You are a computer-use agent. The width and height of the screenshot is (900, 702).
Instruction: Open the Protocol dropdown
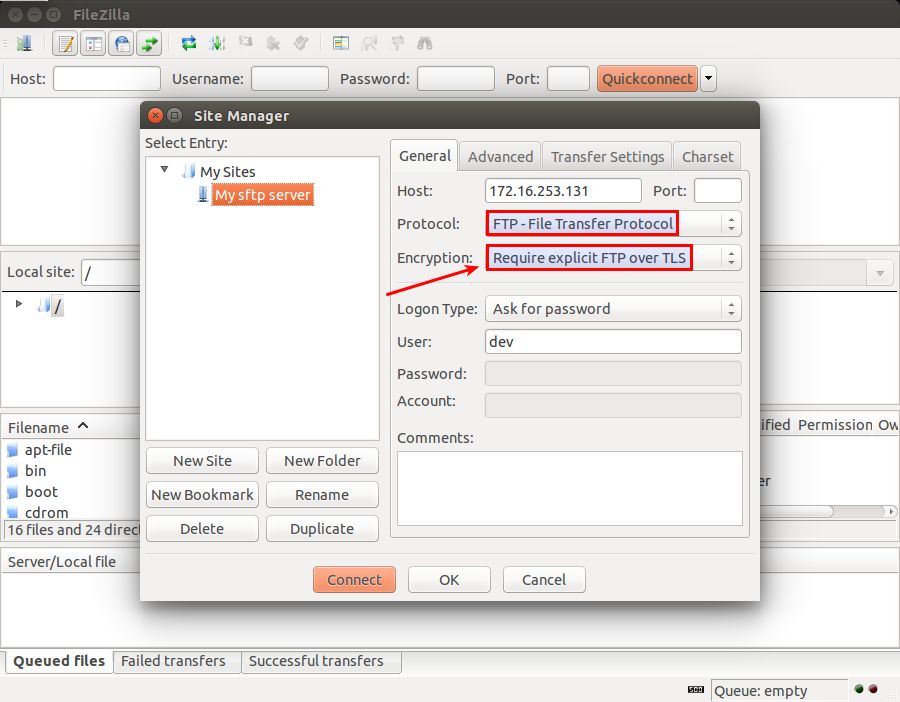tap(614, 223)
